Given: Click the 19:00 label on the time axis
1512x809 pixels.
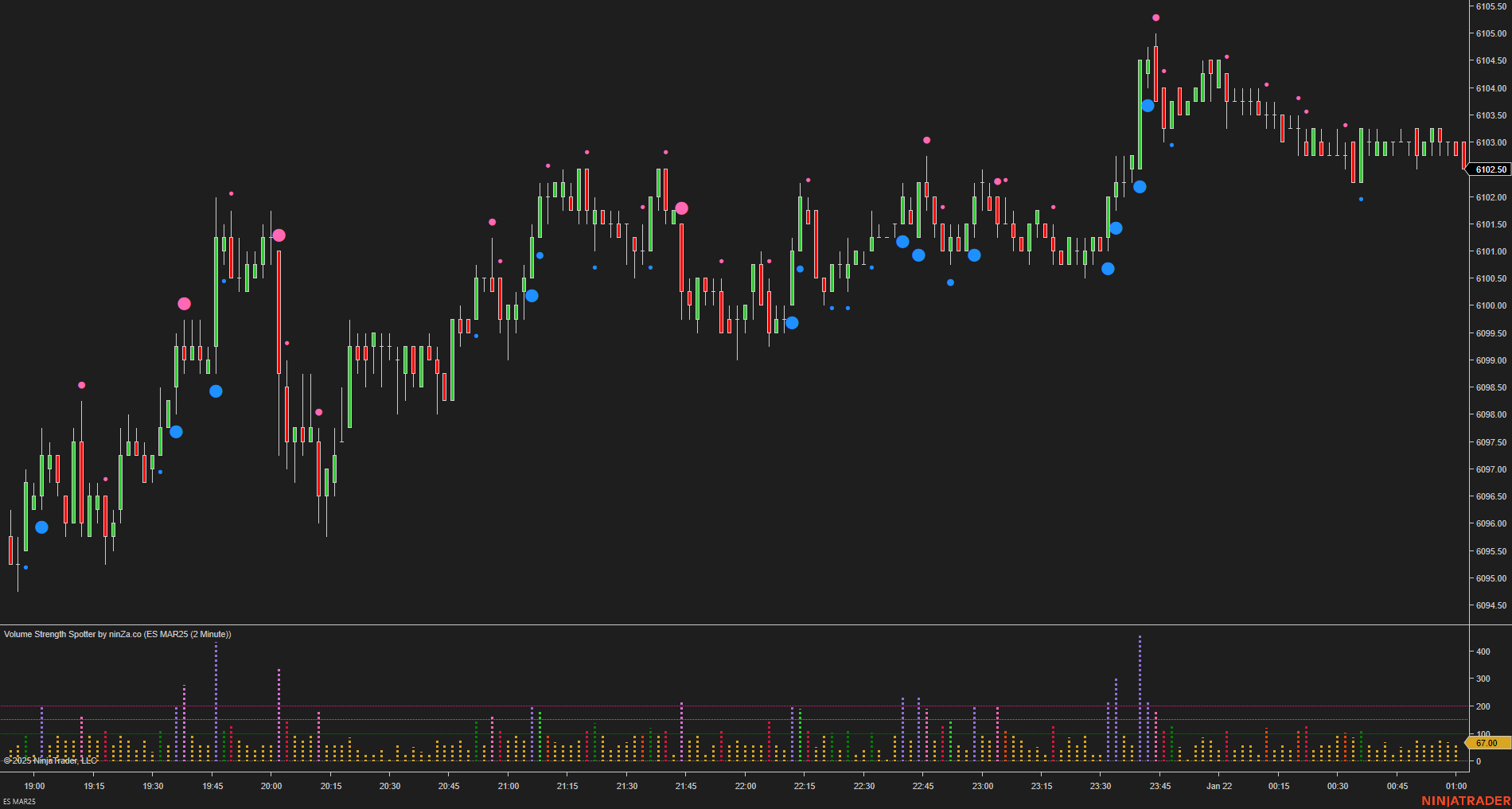Looking at the screenshot, I should 35,786.
